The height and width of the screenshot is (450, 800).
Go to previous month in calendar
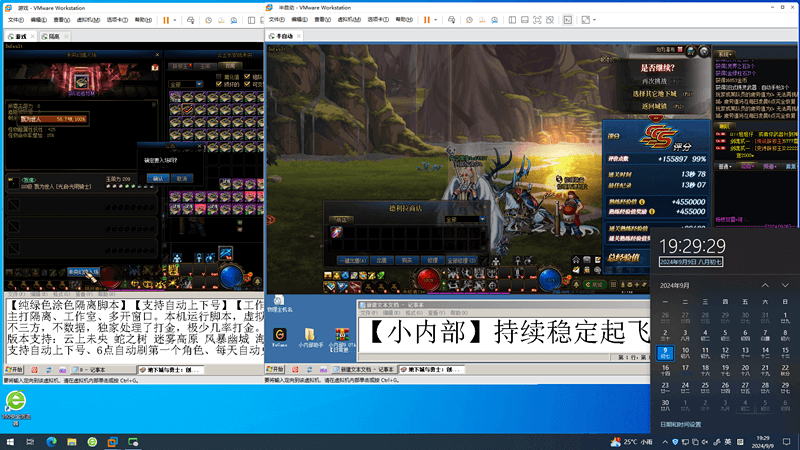[x=765, y=285]
